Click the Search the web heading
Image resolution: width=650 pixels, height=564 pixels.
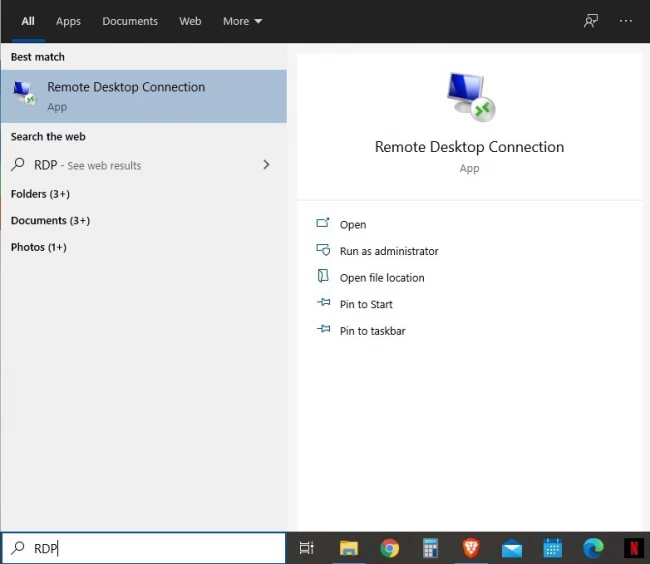[48, 136]
